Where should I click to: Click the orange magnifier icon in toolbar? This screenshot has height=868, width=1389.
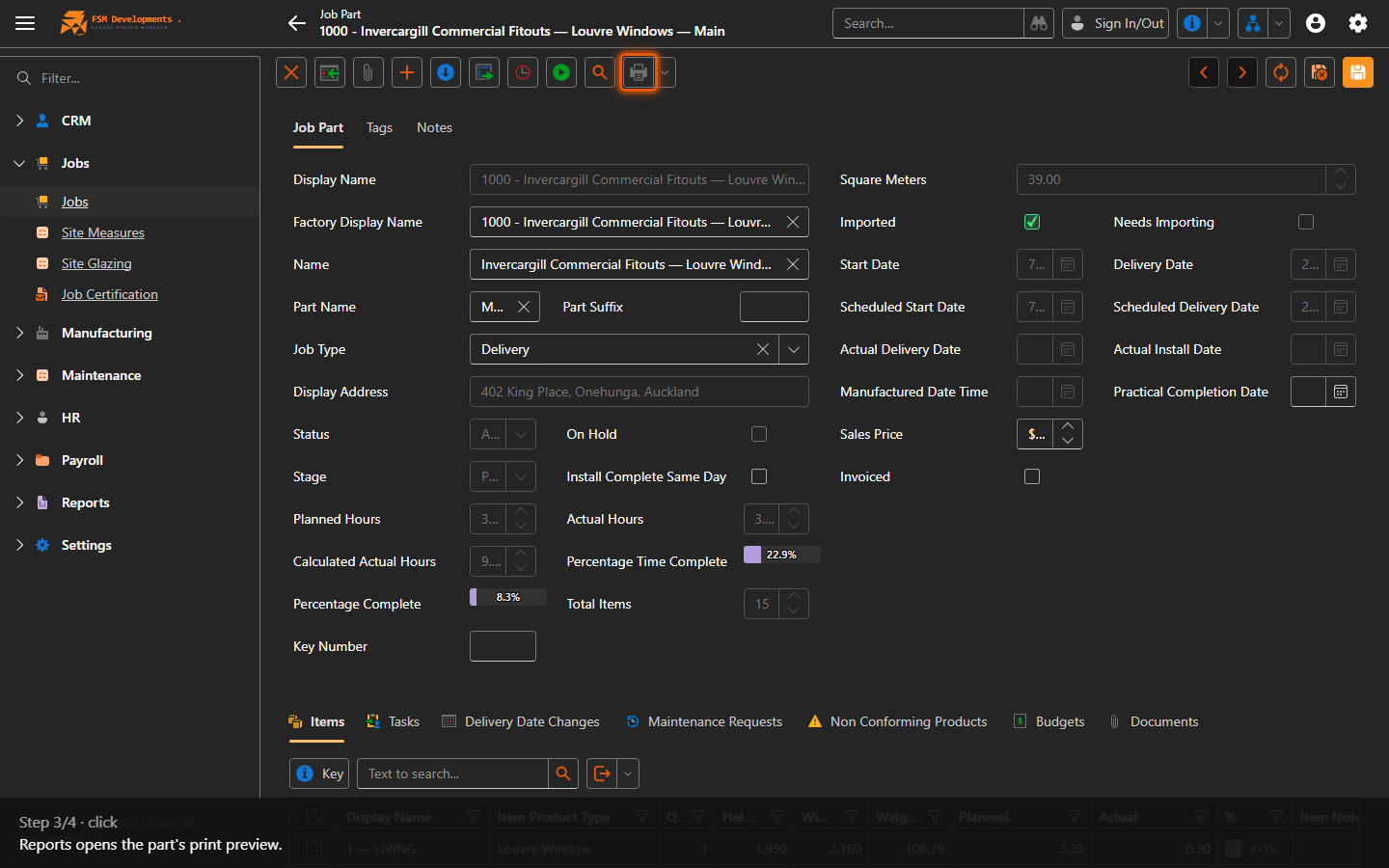click(x=600, y=72)
